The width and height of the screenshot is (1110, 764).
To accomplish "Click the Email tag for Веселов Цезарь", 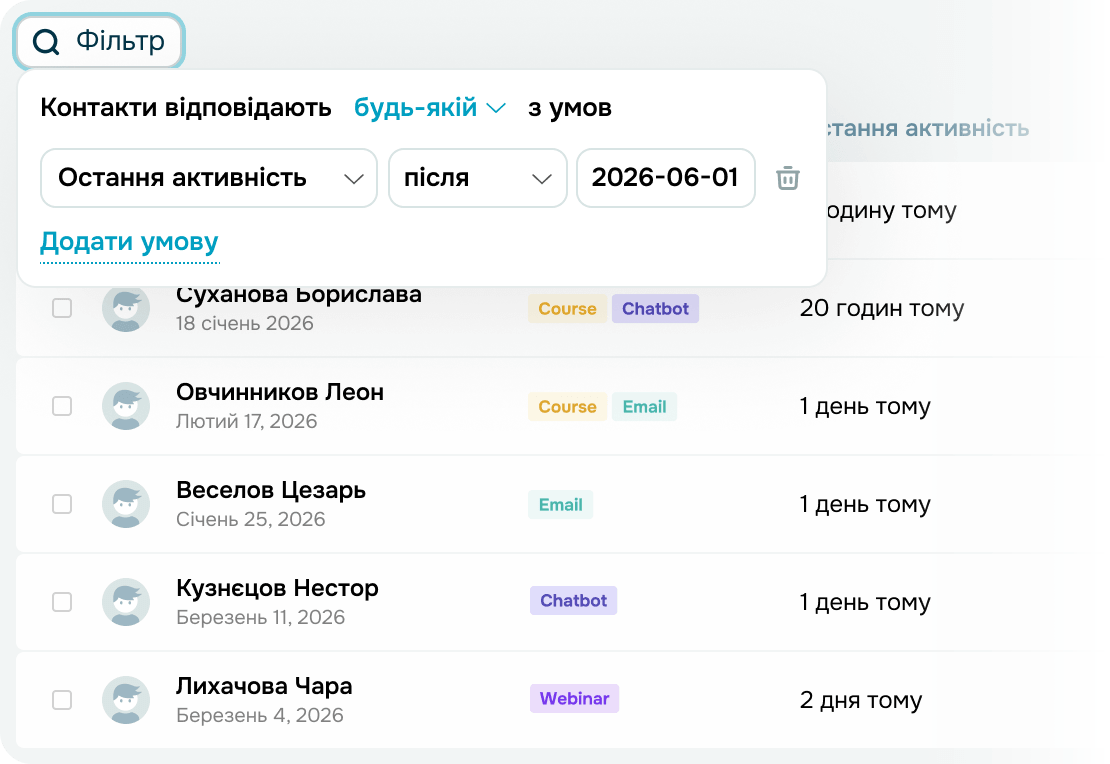I will 561,505.
